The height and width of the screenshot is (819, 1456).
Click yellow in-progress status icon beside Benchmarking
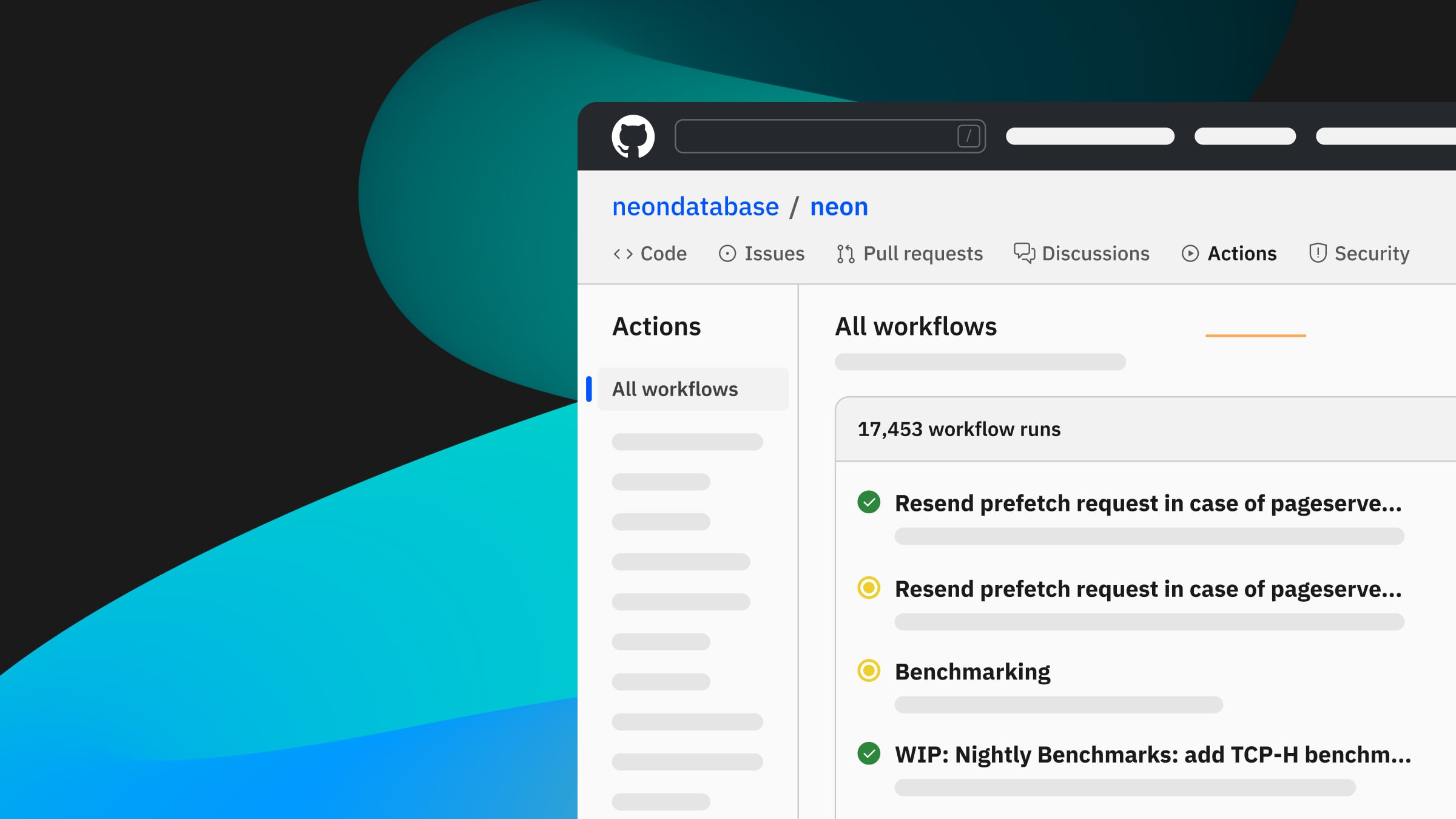click(x=869, y=671)
